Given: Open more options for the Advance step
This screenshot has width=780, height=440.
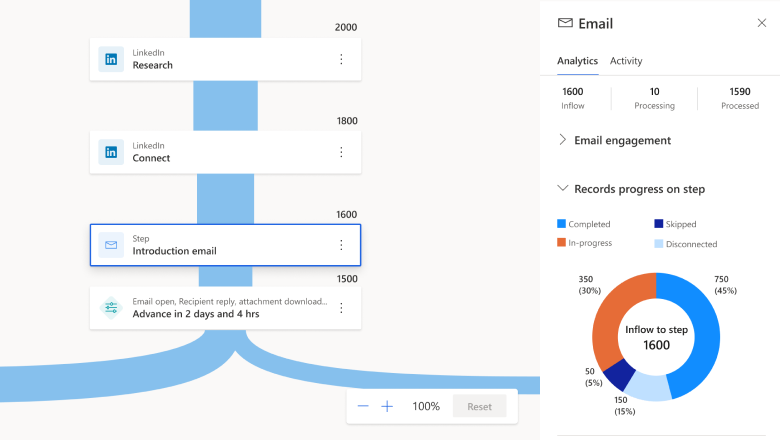Looking at the screenshot, I should [x=341, y=307].
